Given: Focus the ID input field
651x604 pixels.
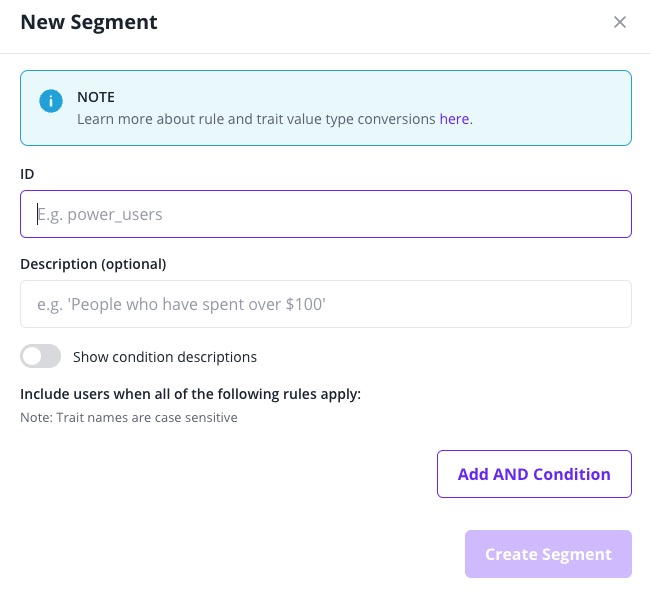Looking at the screenshot, I should (326, 214).
